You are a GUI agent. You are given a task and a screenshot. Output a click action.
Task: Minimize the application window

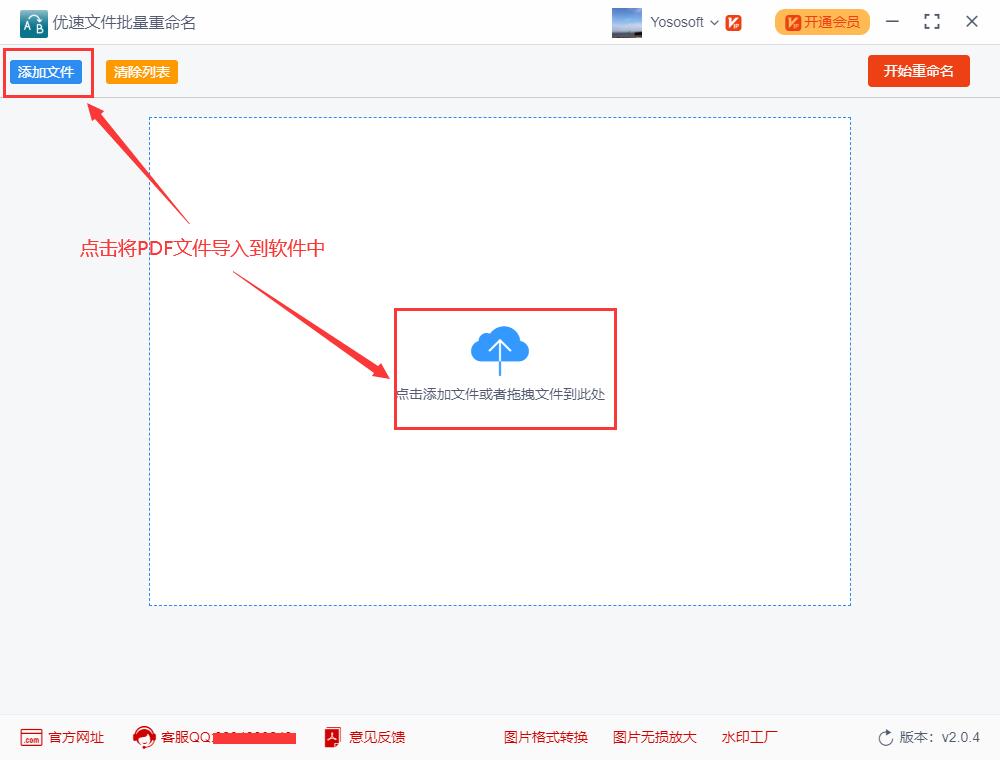tap(892, 22)
